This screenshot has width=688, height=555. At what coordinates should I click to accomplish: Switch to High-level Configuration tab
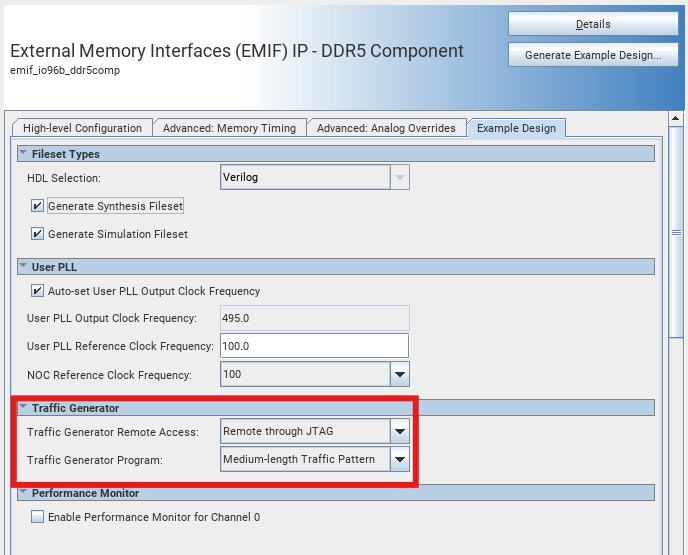click(x=82, y=128)
